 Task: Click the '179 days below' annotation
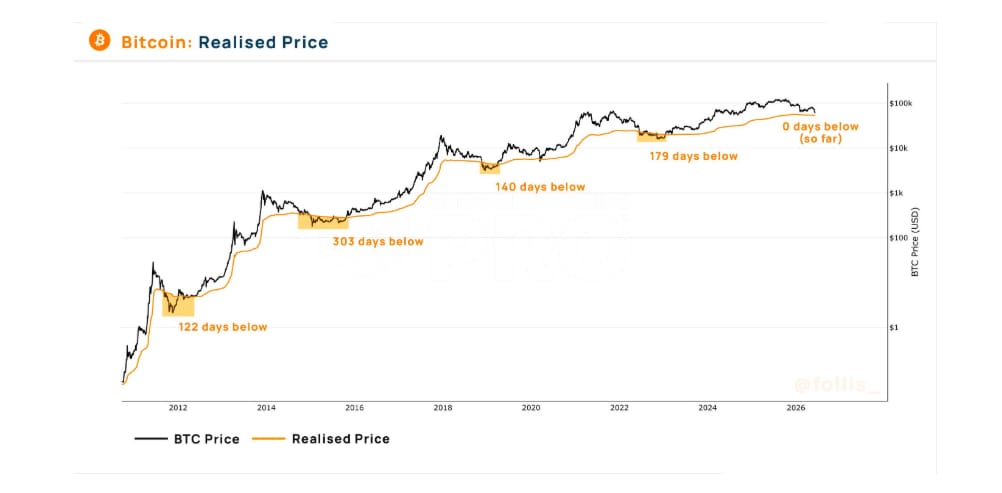693,156
